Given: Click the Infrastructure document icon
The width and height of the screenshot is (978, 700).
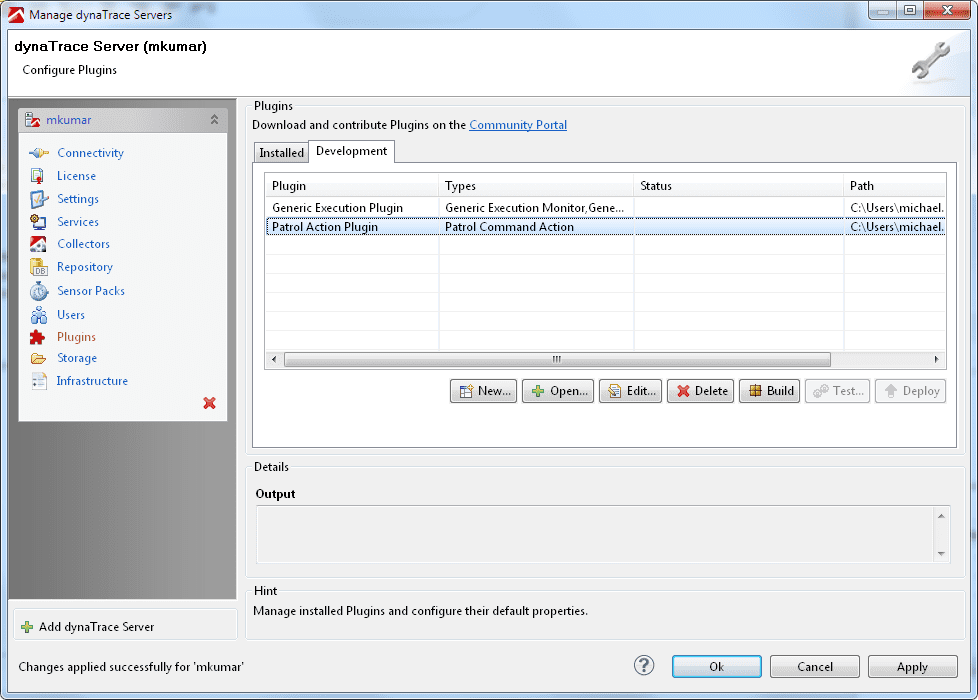Looking at the screenshot, I should pyautogui.click(x=39, y=381).
